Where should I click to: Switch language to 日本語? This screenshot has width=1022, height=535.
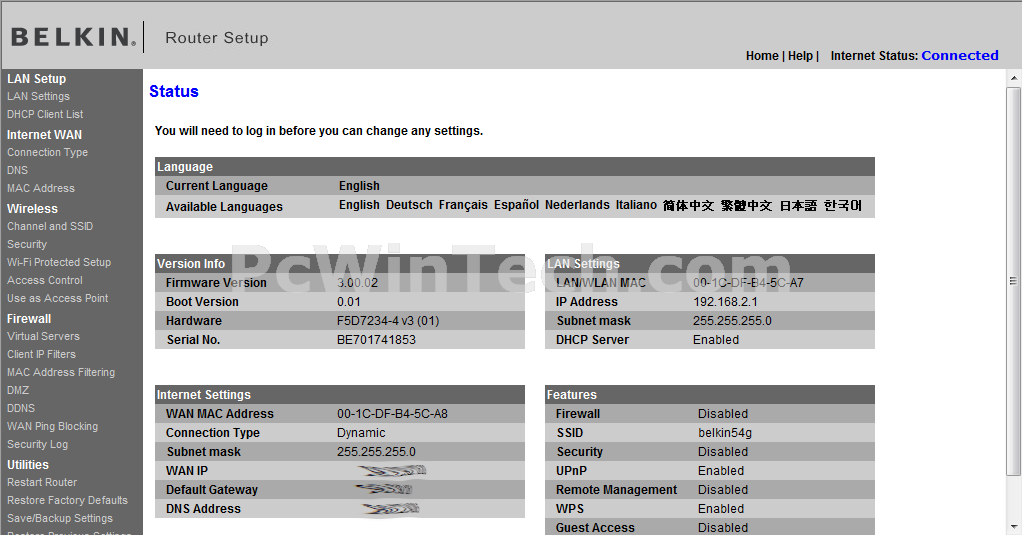(x=798, y=206)
